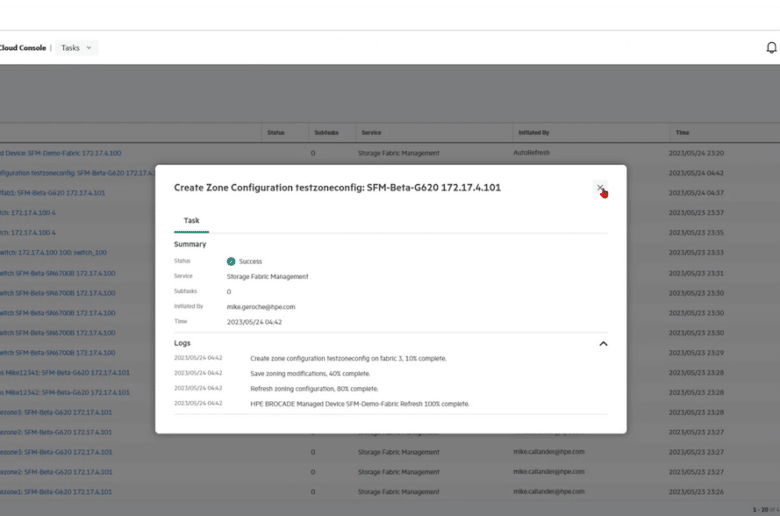The image size is (780, 516).
Task: Open task Mike12341: SFM-Beta-G620 link
Action: 65,373
